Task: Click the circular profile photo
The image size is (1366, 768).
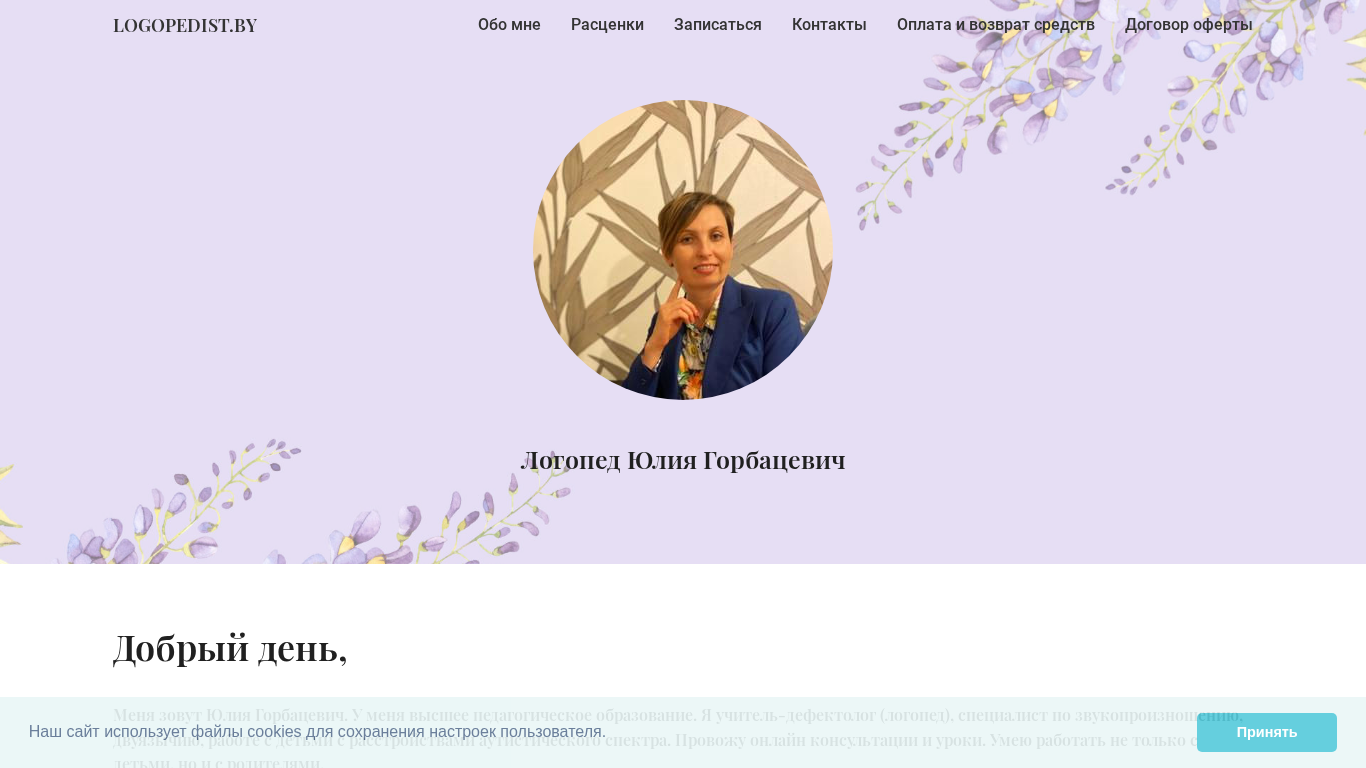Action: [x=683, y=250]
